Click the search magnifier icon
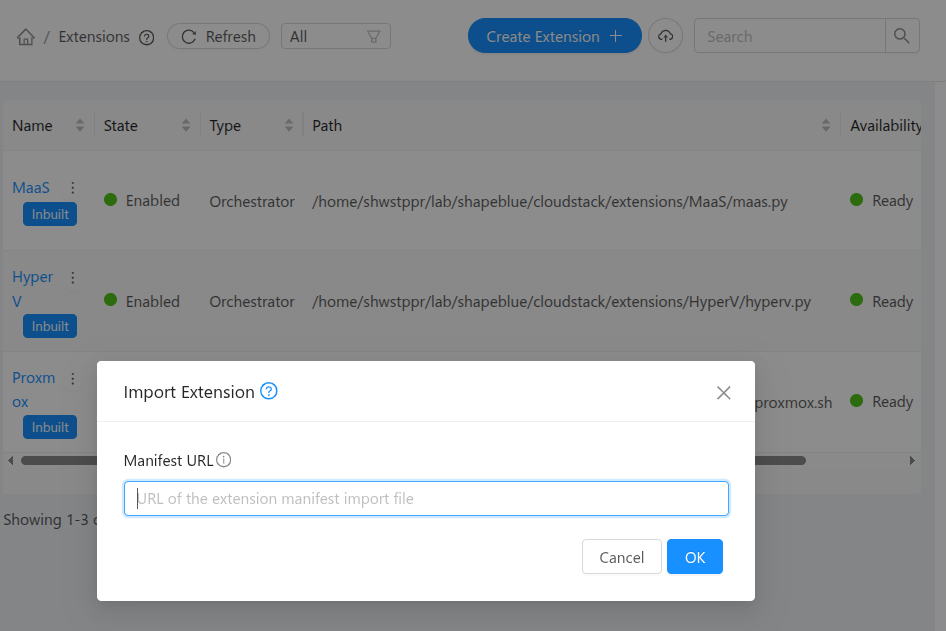This screenshot has width=946, height=631. pos(901,35)
